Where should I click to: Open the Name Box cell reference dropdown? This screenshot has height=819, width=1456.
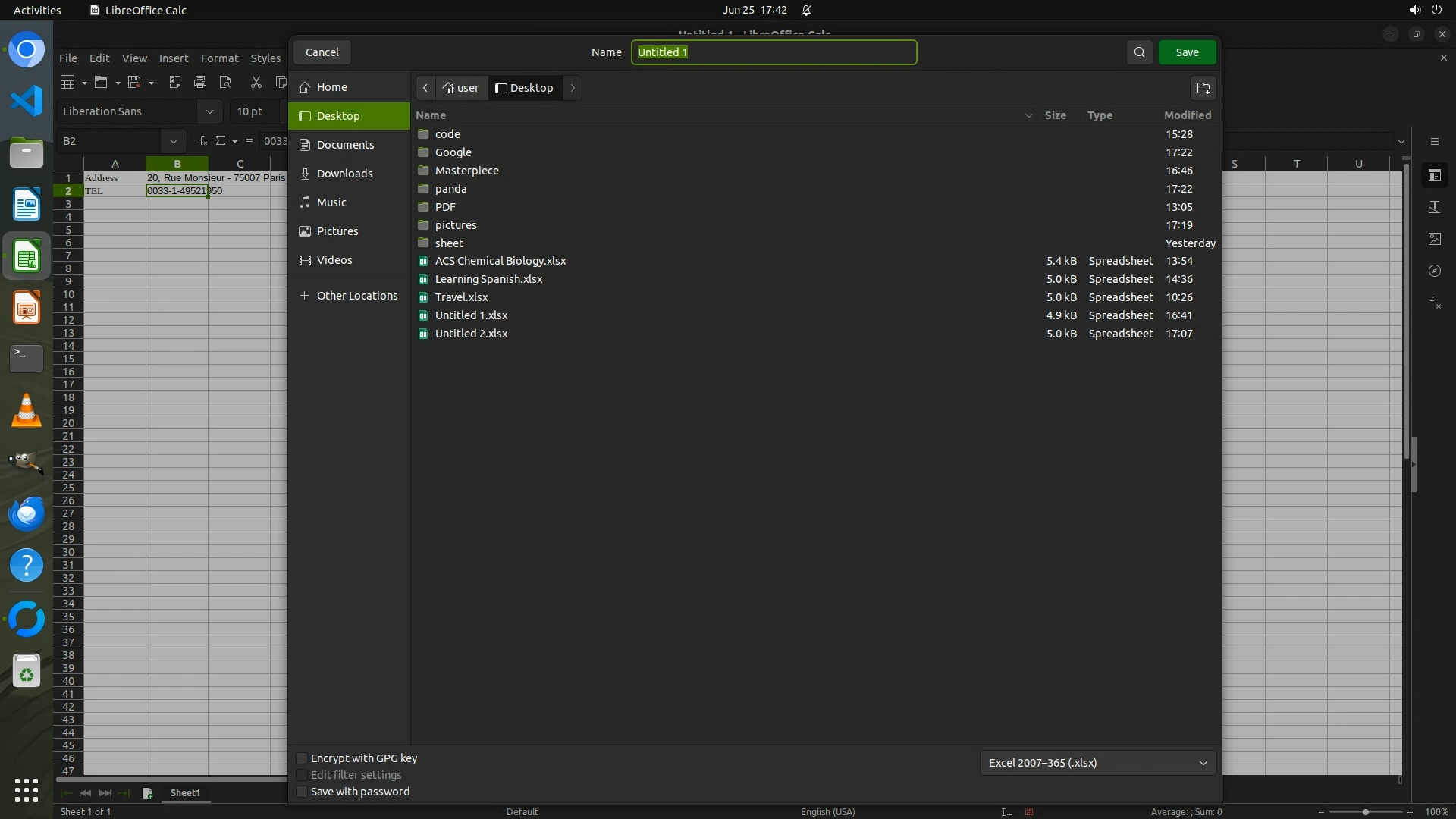(173, 141)
